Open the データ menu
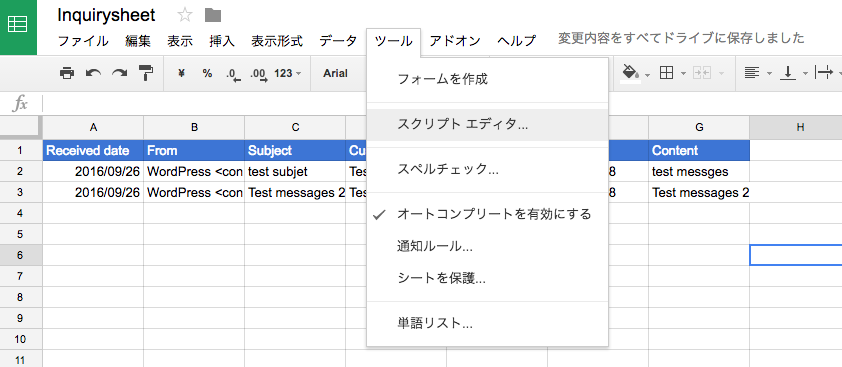This screenshot has height=367, width=842. [338, 41]
